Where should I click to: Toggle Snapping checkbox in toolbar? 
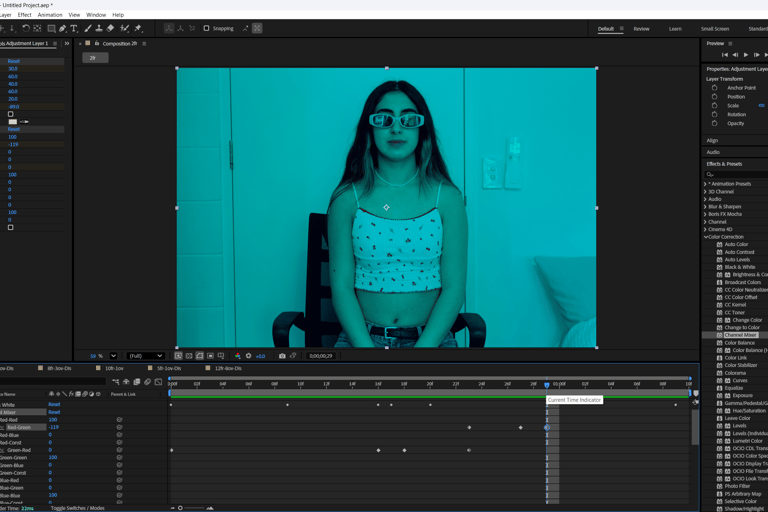coord(206,28)
